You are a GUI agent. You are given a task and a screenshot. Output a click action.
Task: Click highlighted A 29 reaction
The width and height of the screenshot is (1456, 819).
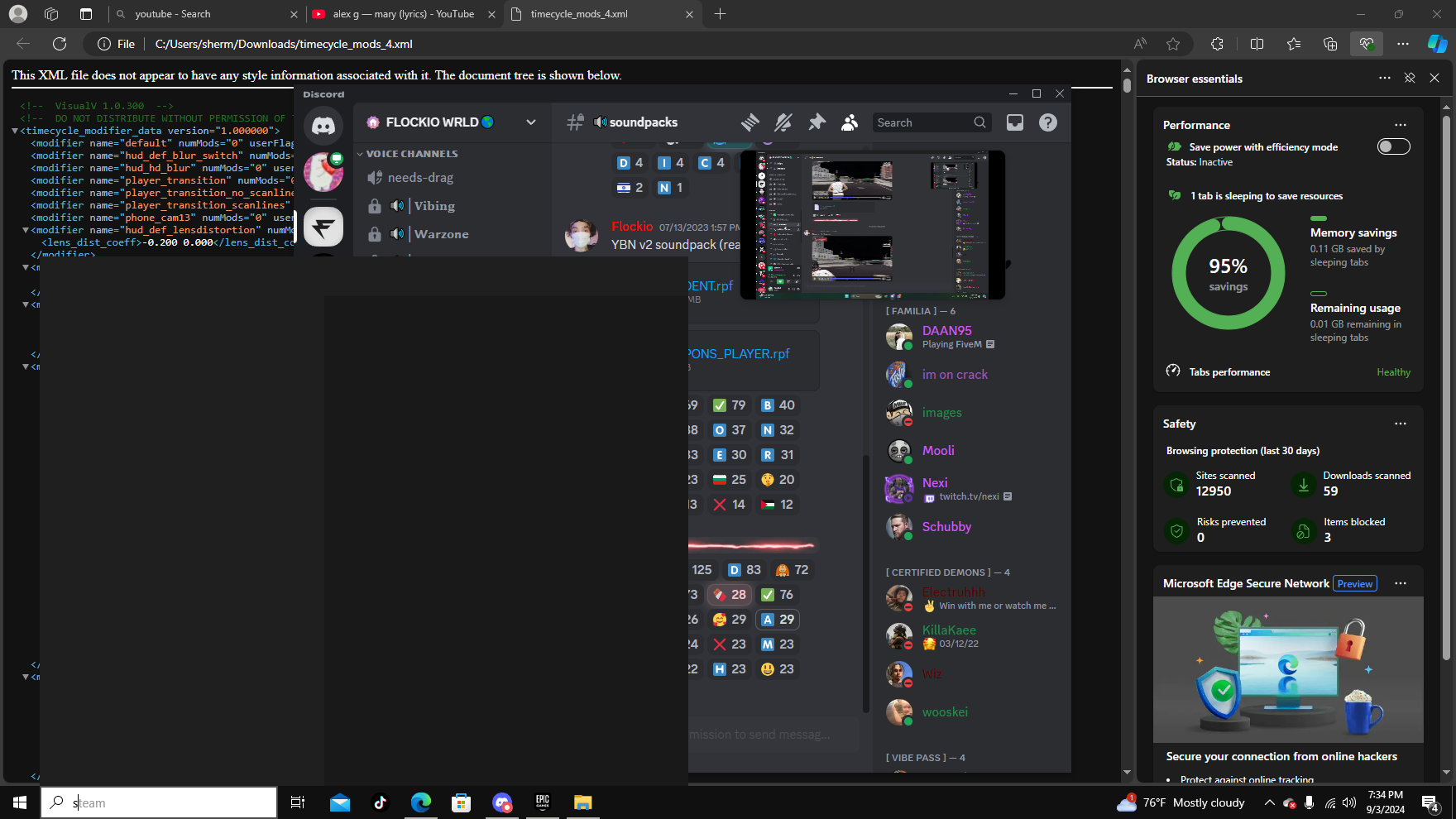[778, 620]
